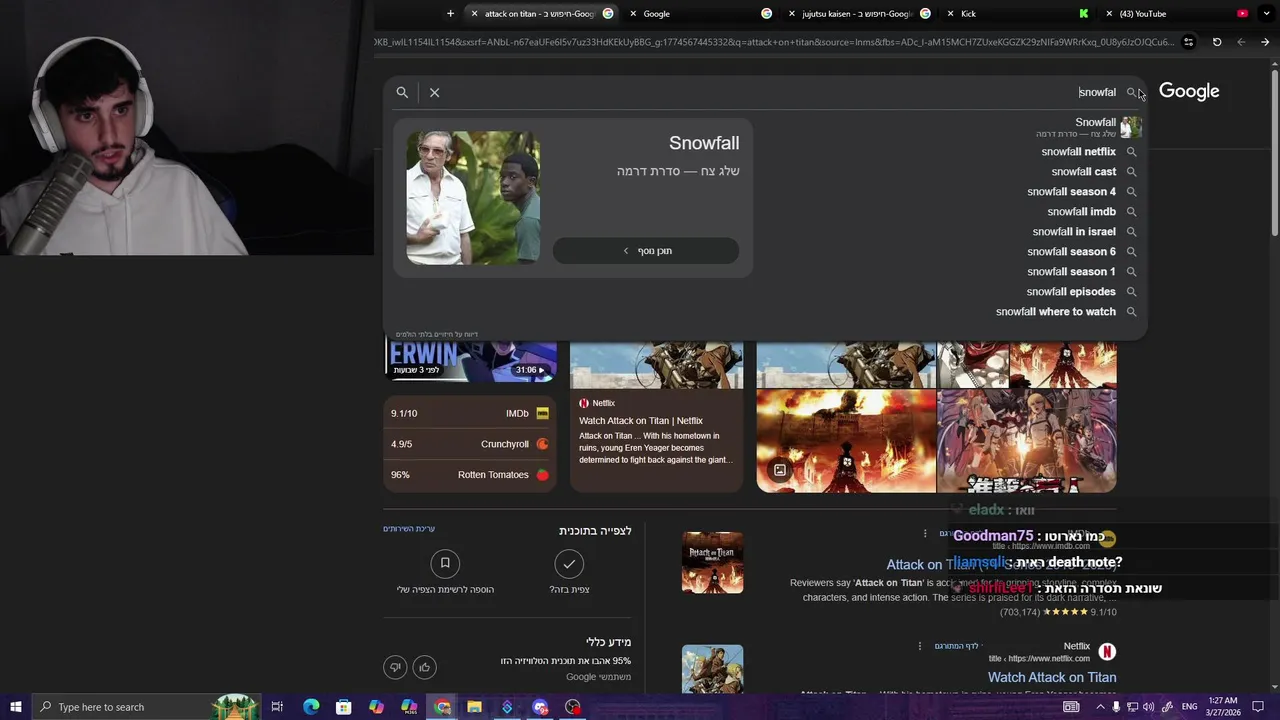Click the Google logo
The image size is (1280, 720).
coord(1189,91)
